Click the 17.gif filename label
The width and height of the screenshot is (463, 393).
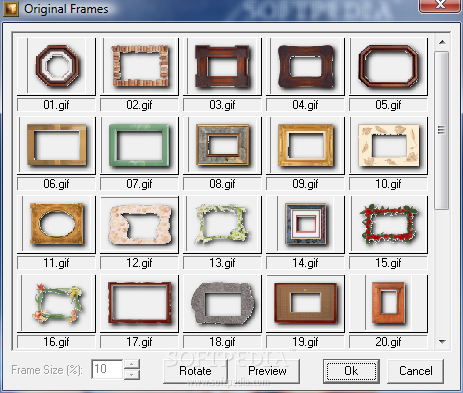click(x=139, y=342)
